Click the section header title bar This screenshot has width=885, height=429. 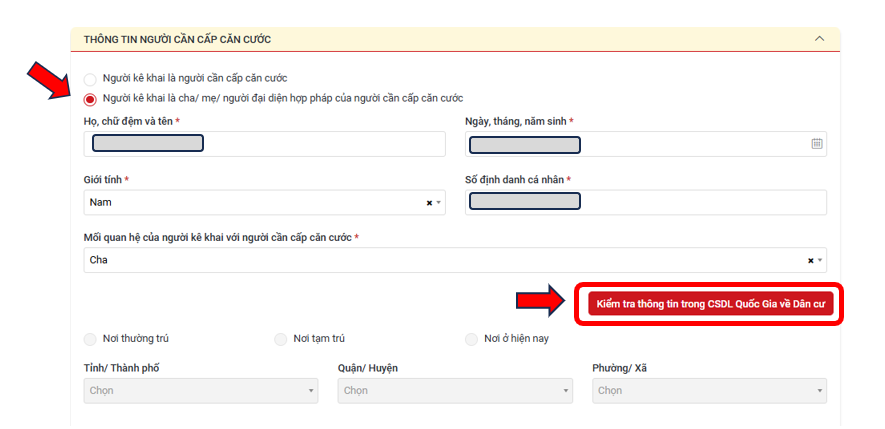[x=455, y=40]
